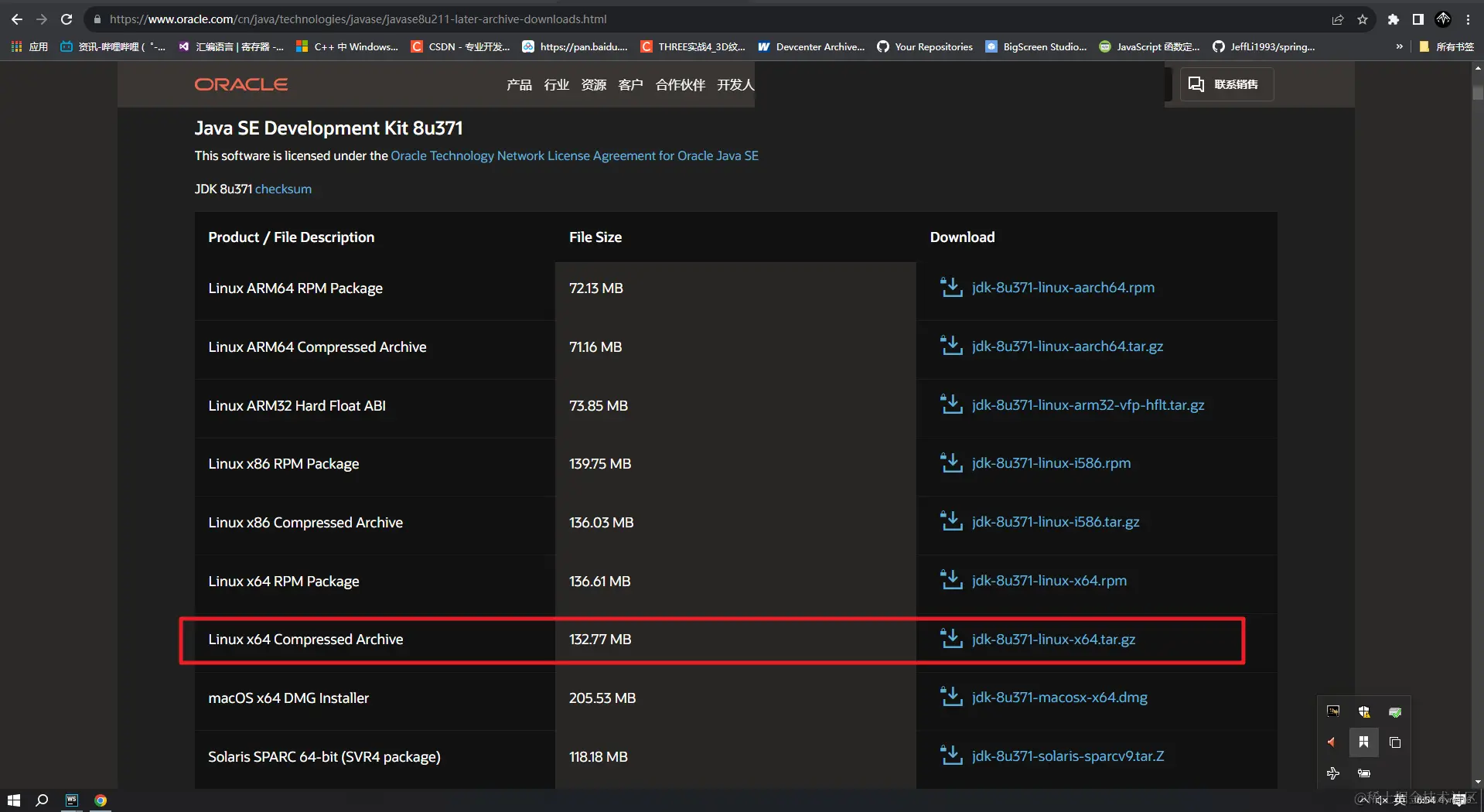
Task: Click the share page icon in address bar
Action: click(1338, 19)
